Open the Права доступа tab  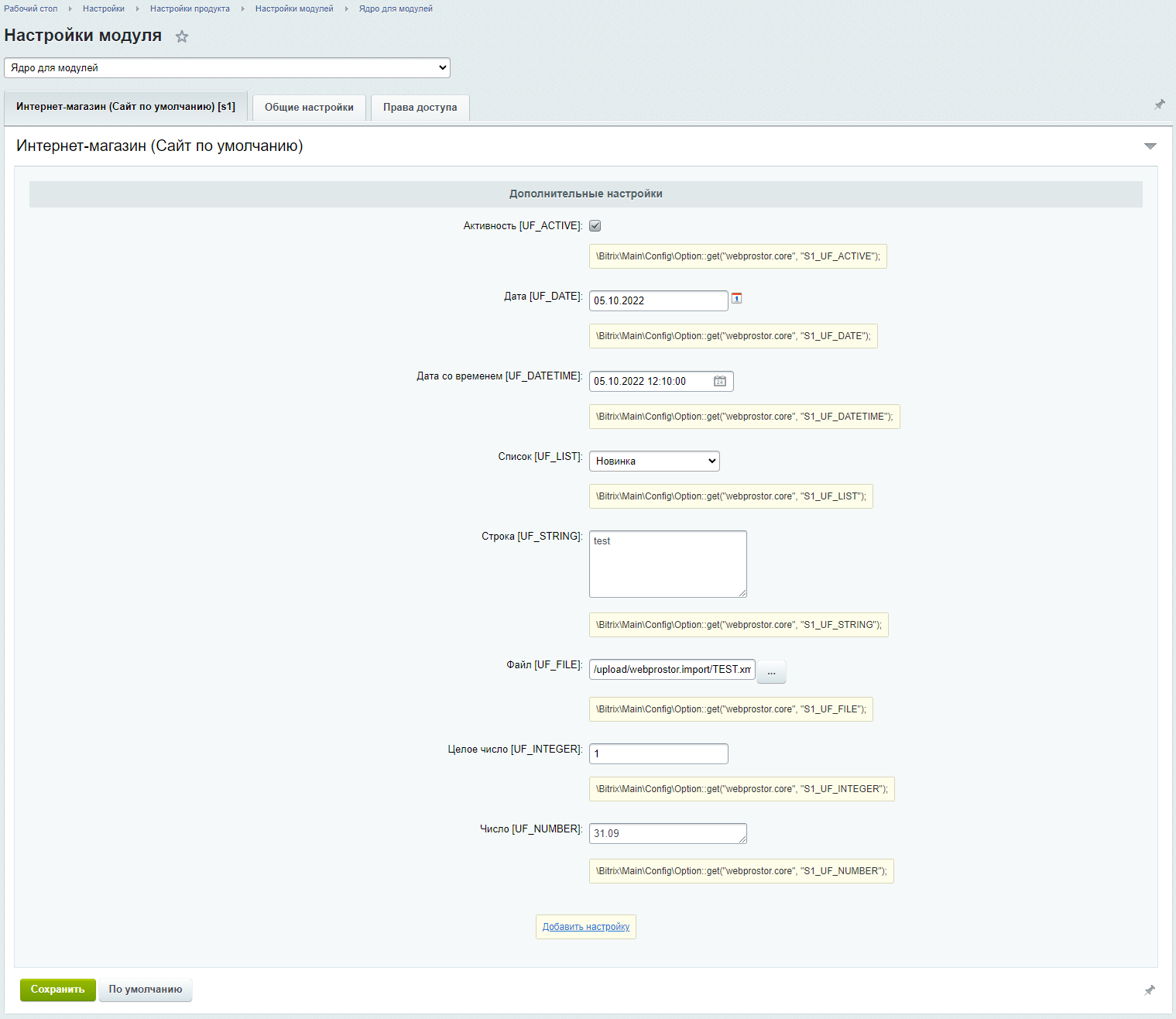(420, 108)
